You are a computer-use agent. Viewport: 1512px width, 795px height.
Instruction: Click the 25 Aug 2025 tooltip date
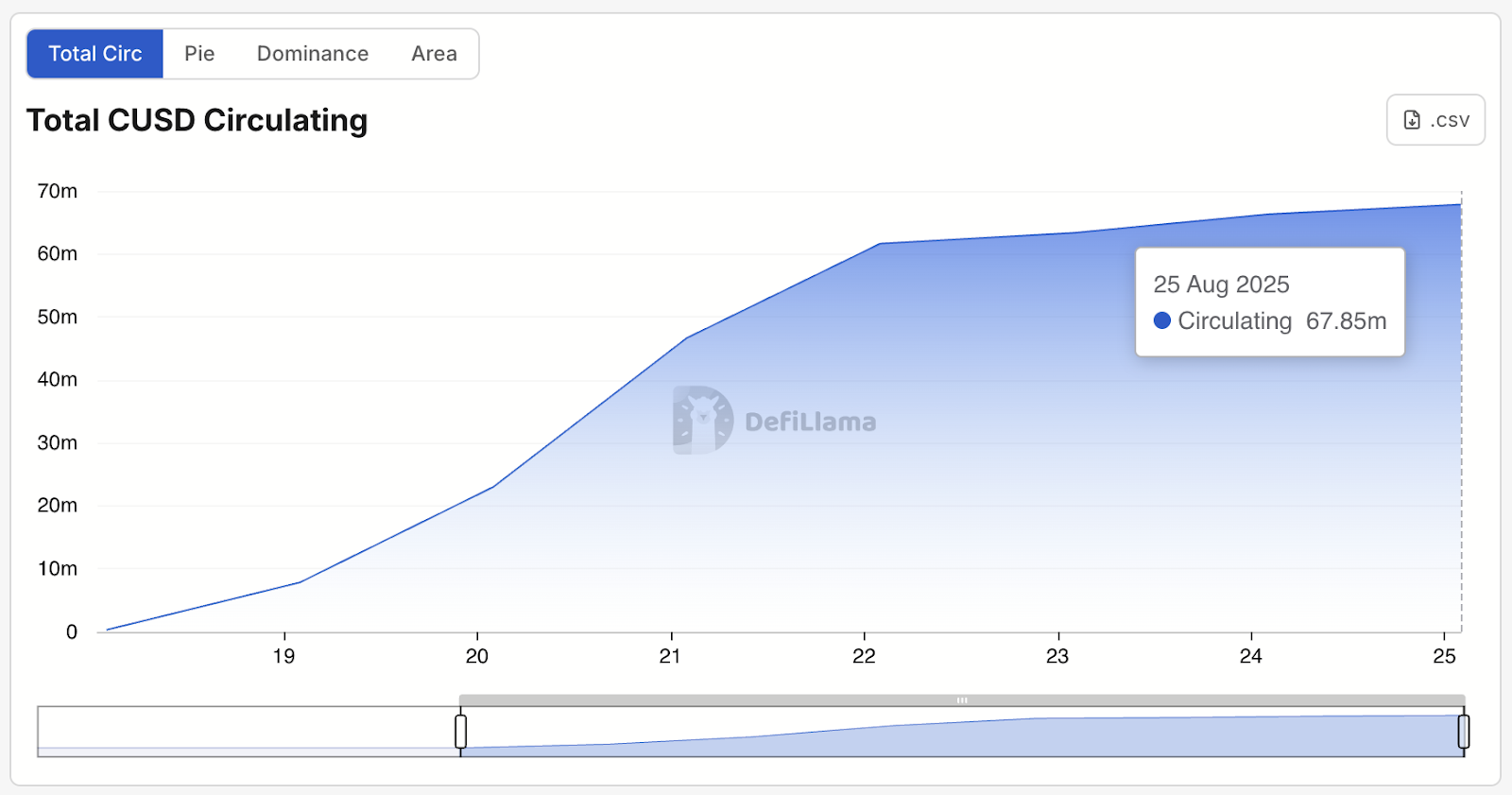tap(1221, 285)
